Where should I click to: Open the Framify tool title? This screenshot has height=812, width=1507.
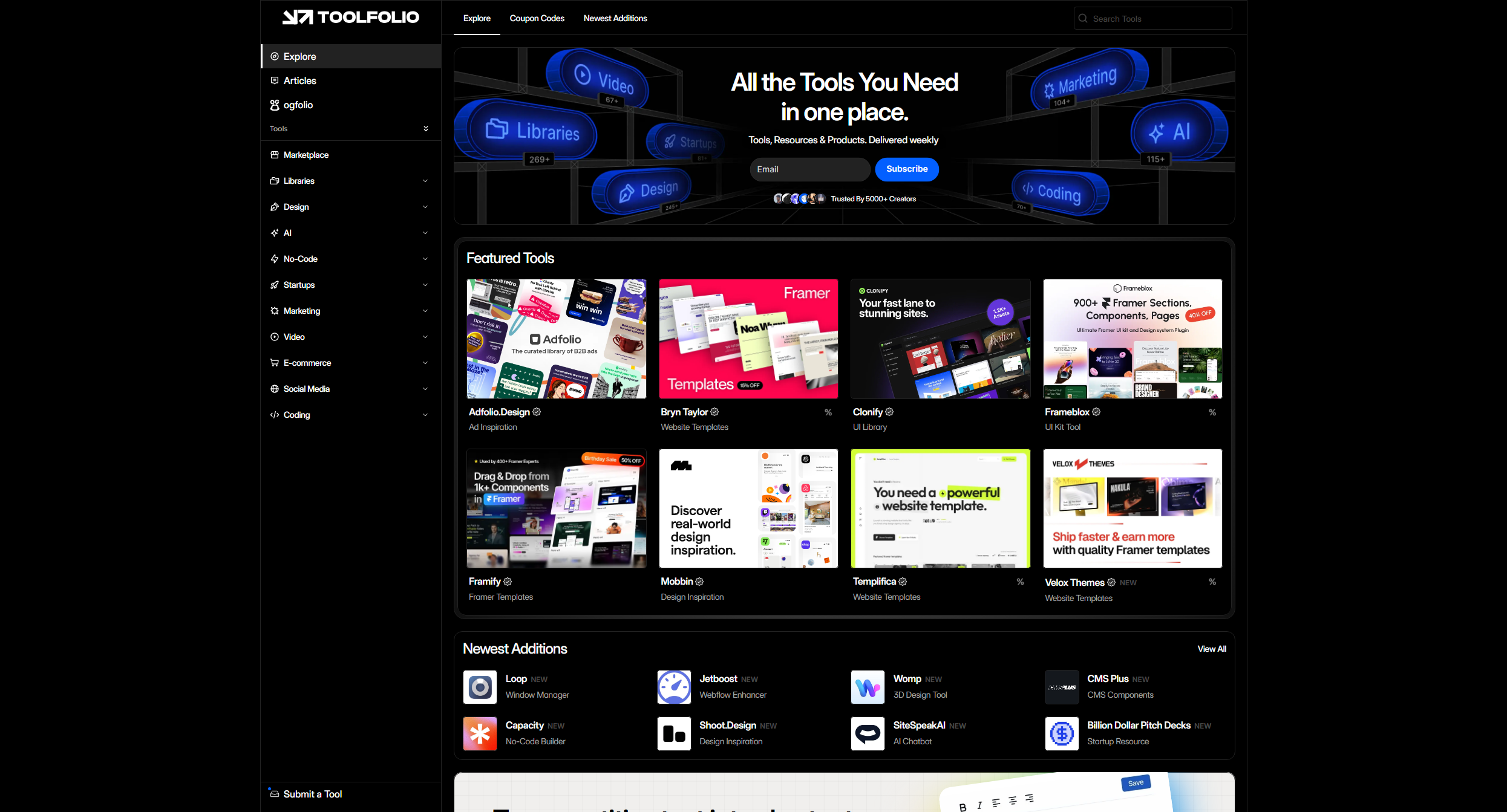485,582
